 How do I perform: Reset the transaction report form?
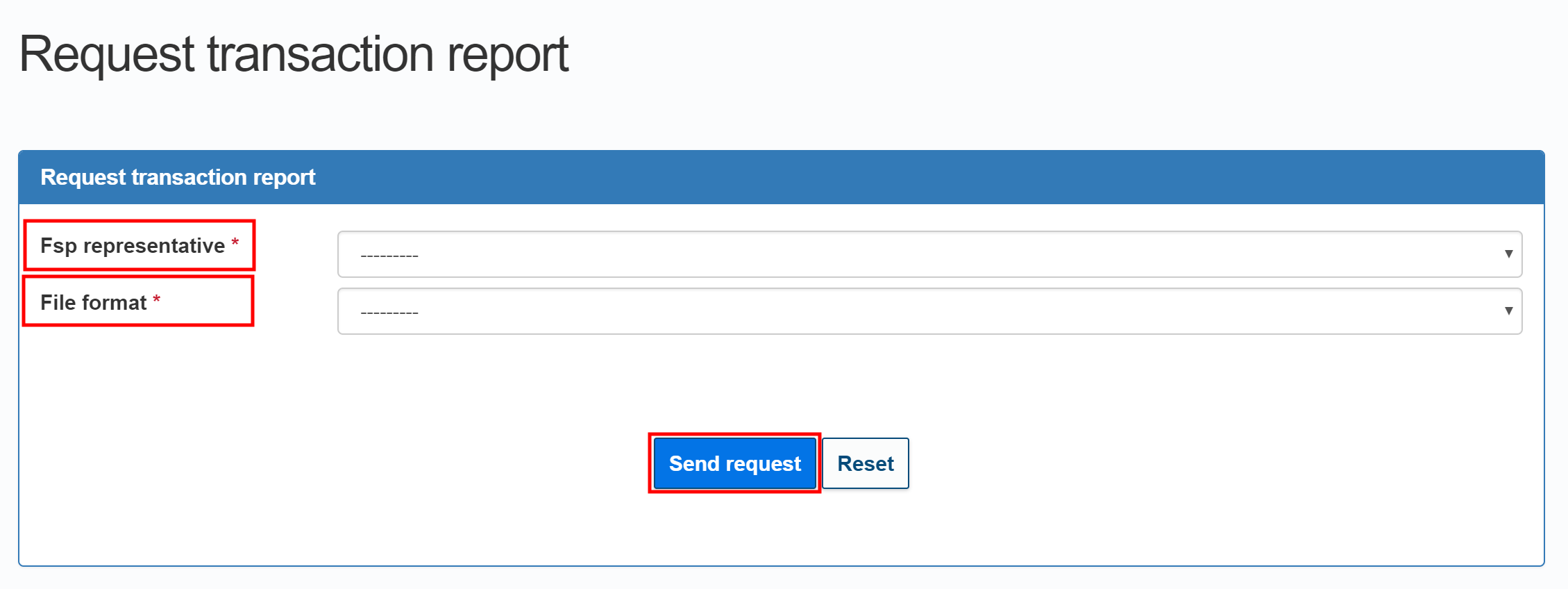[865, 463]
